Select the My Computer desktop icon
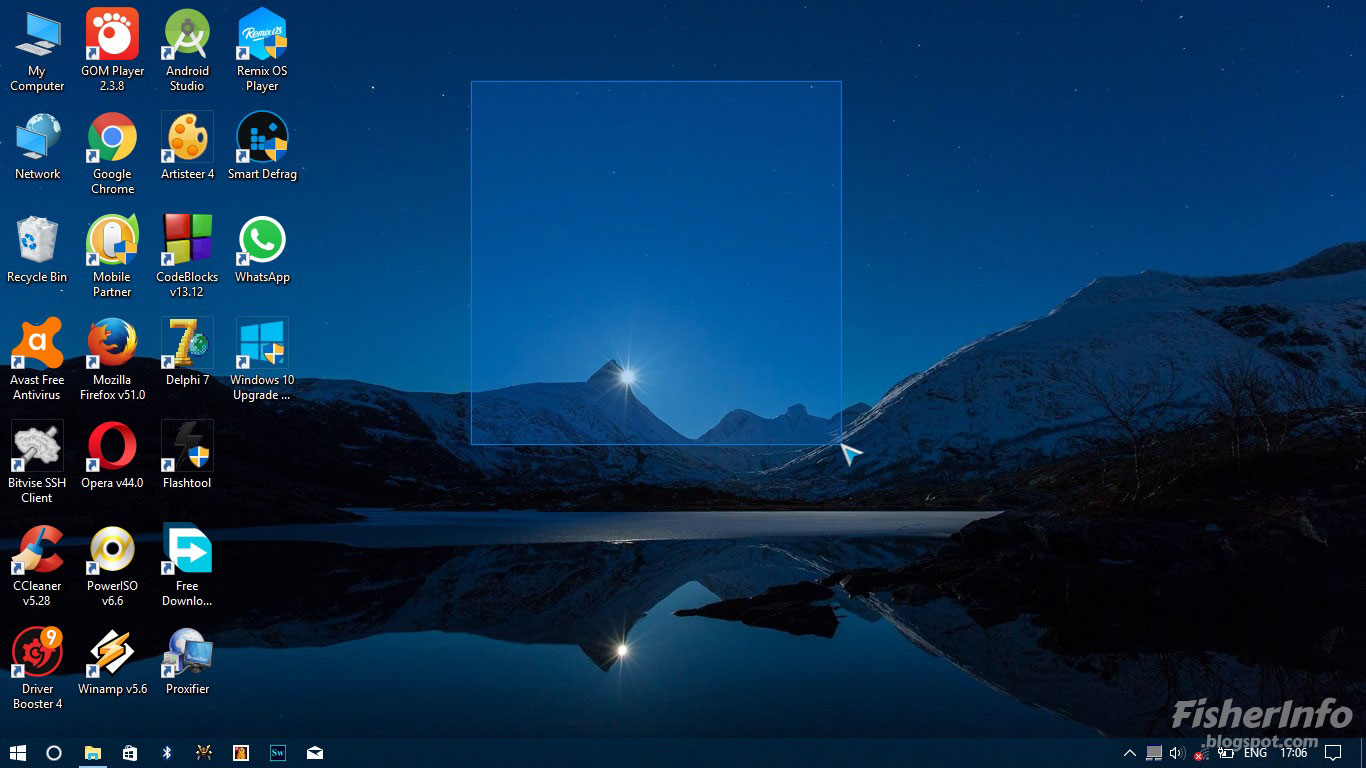The height and width of the screenshot is (768, 1366). (x=37, y=50)
